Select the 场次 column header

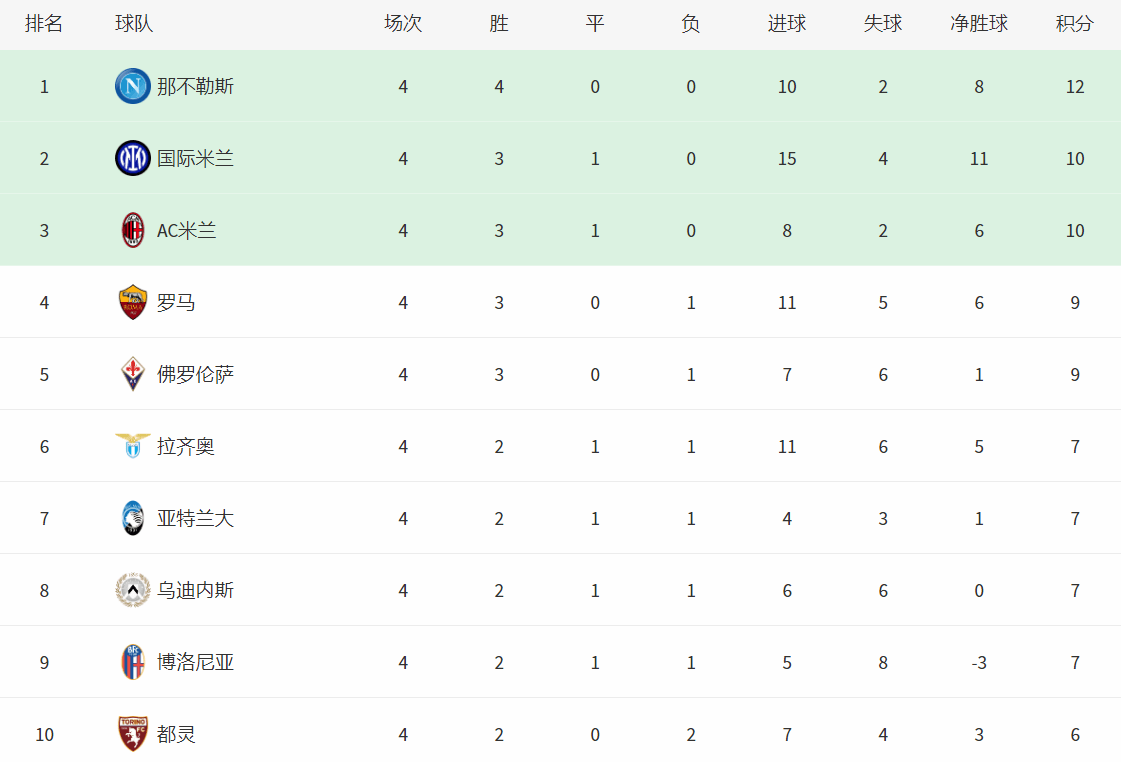[x=403, y=24]
